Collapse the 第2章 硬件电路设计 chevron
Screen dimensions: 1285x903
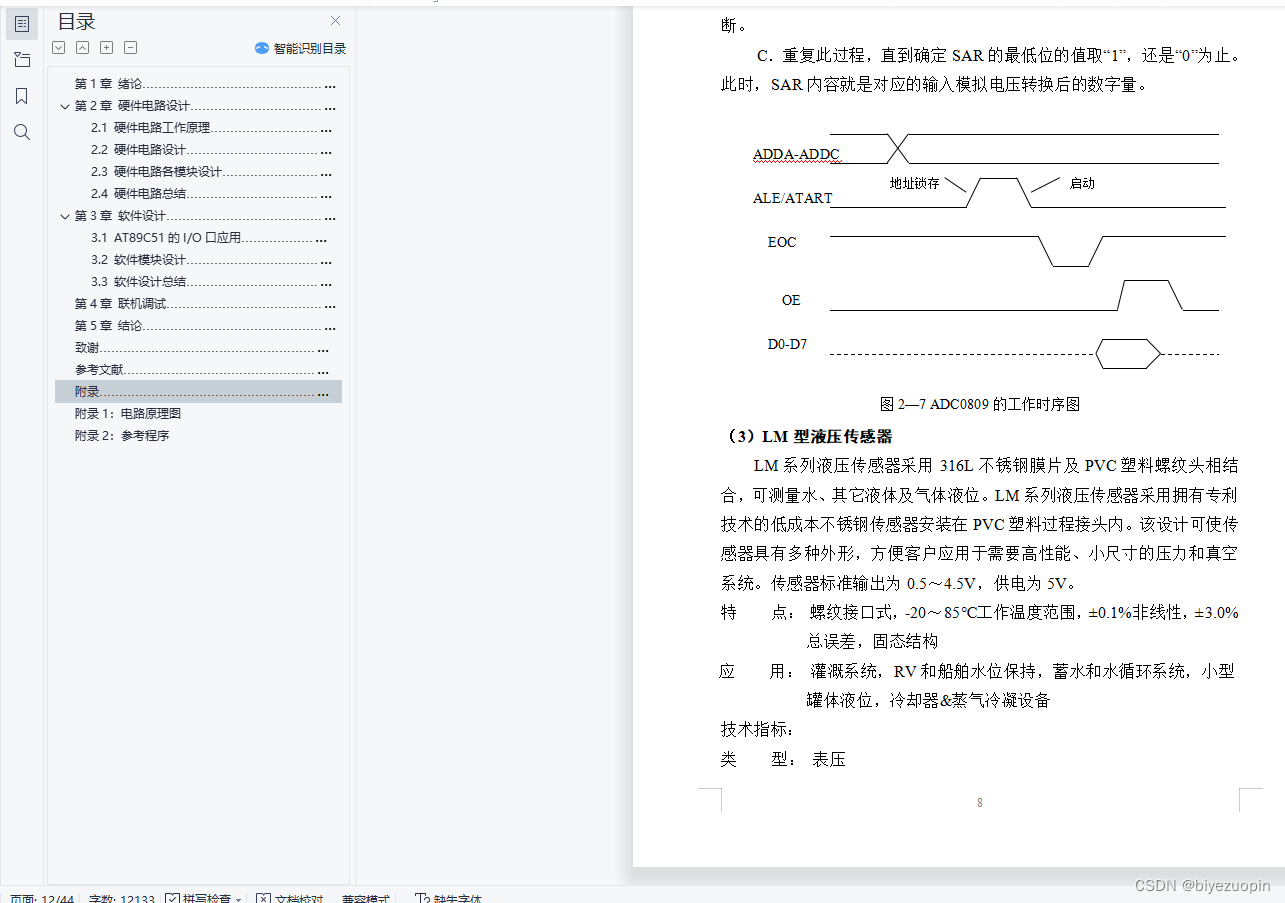tap(65, 106)
